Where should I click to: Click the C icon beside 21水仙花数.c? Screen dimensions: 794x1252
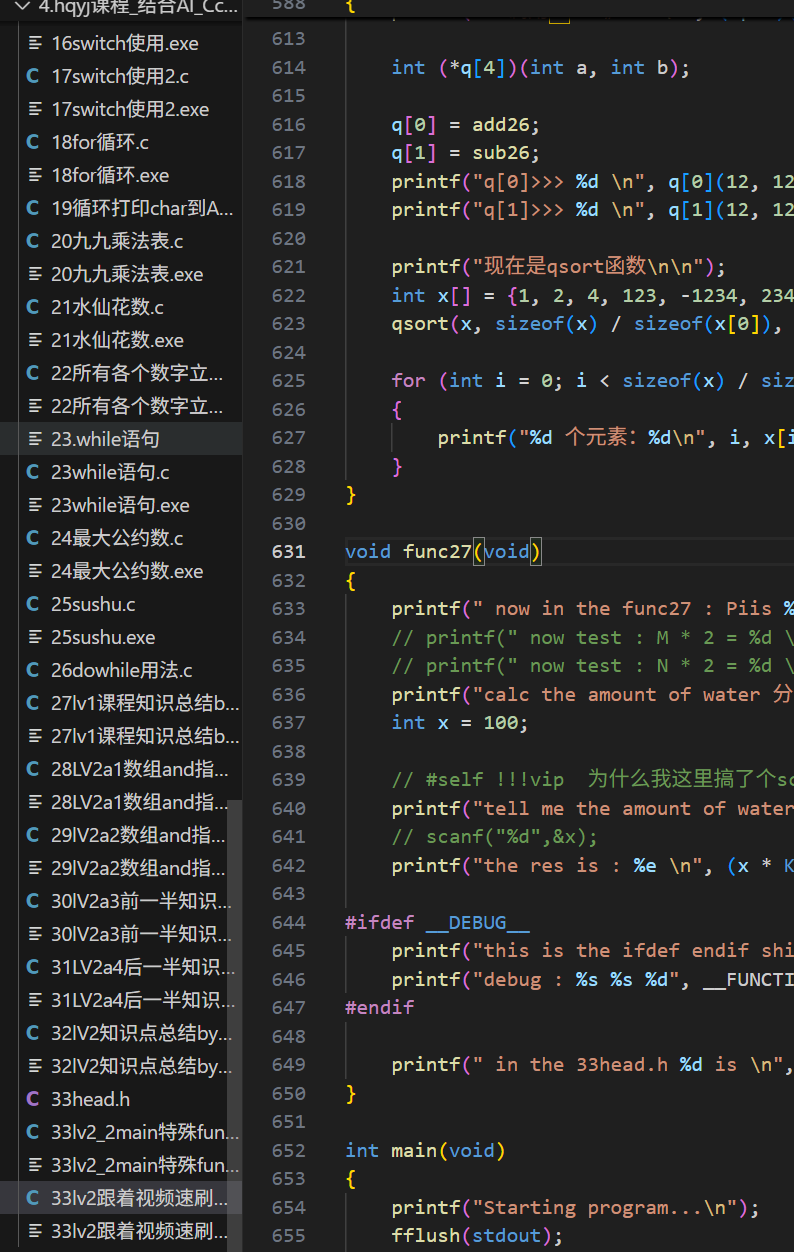(33, 307)
